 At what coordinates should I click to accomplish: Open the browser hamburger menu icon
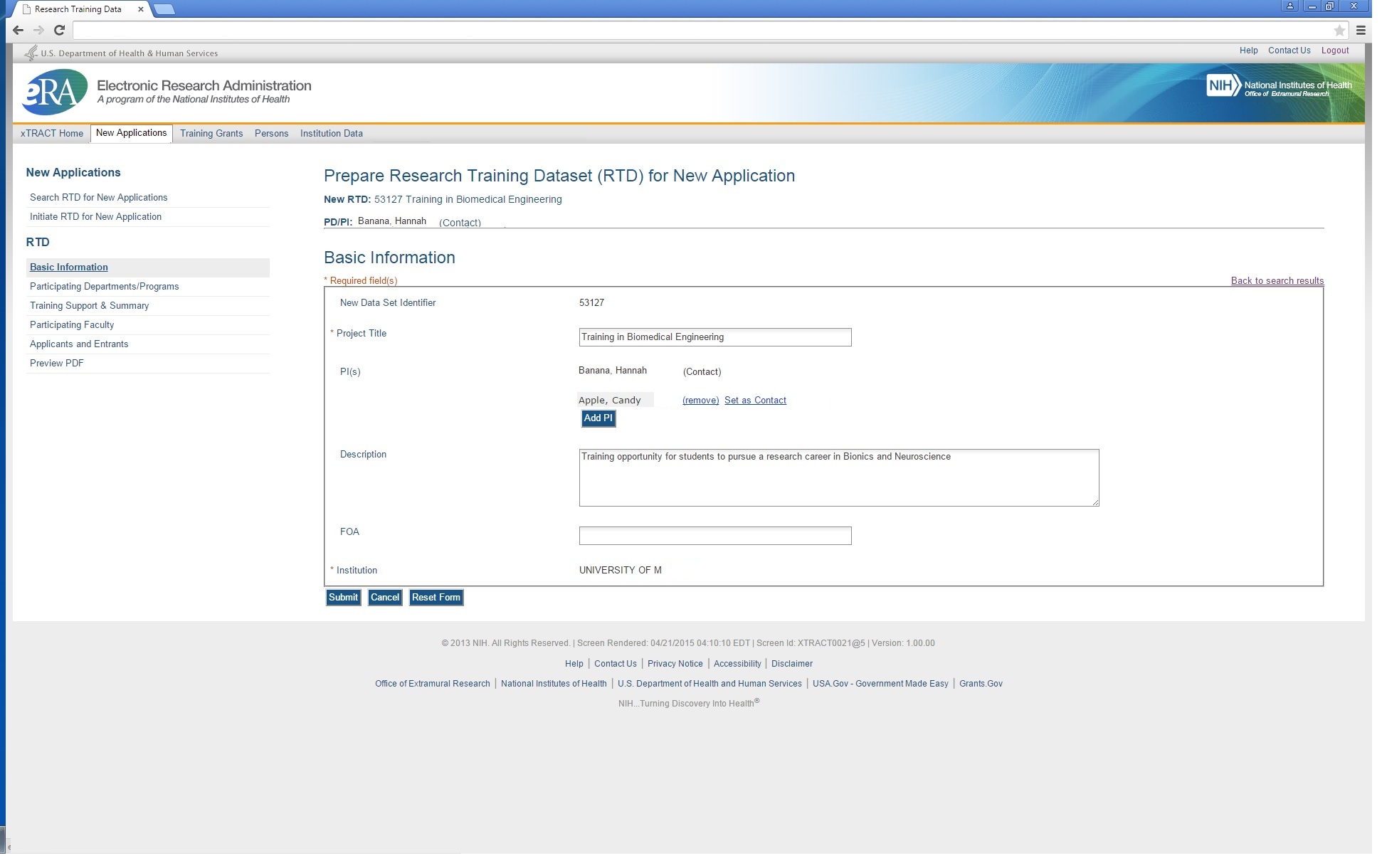pos(1361,30)
